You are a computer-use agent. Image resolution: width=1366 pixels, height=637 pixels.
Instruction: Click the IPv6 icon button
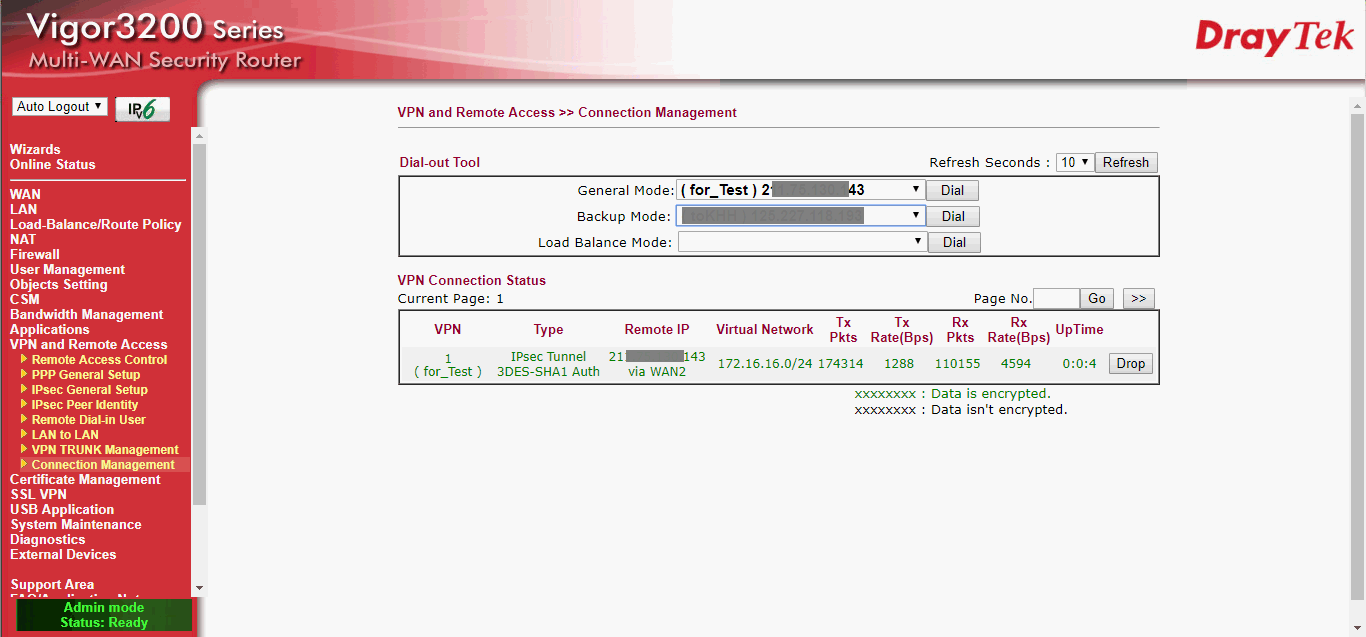pos(143,109)
